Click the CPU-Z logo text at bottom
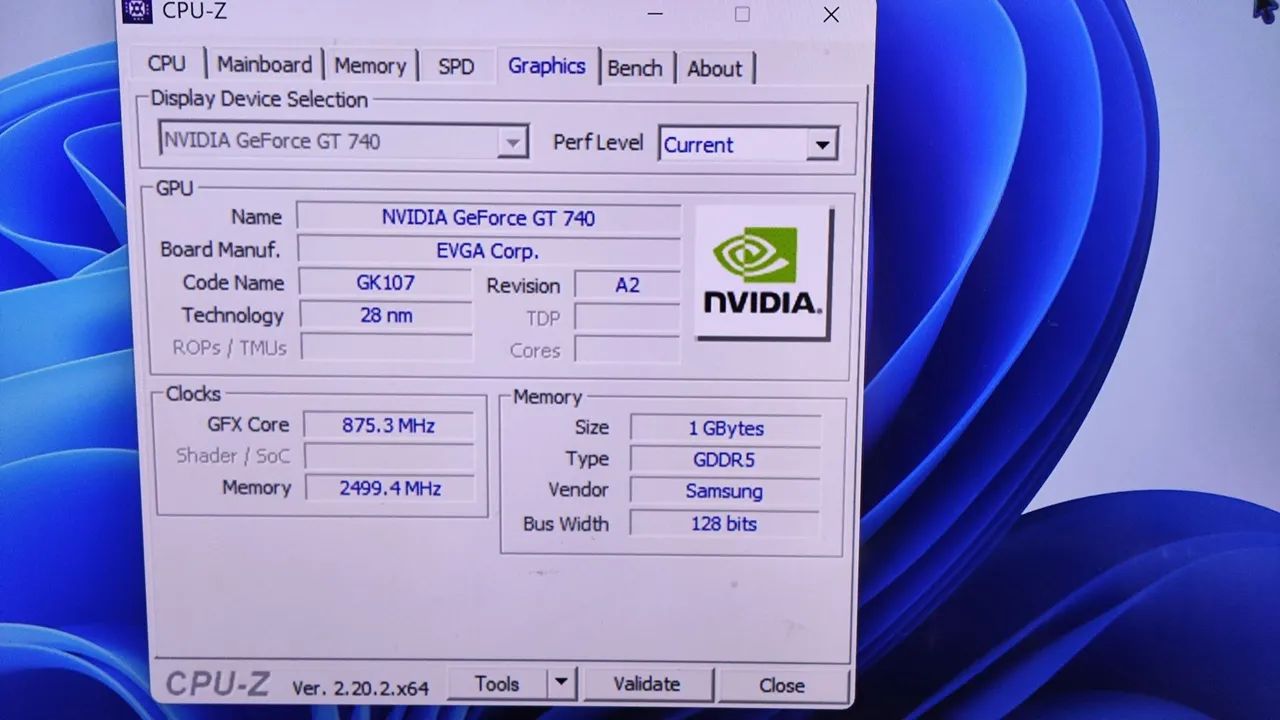1280x720 pixels. point(217,684)
